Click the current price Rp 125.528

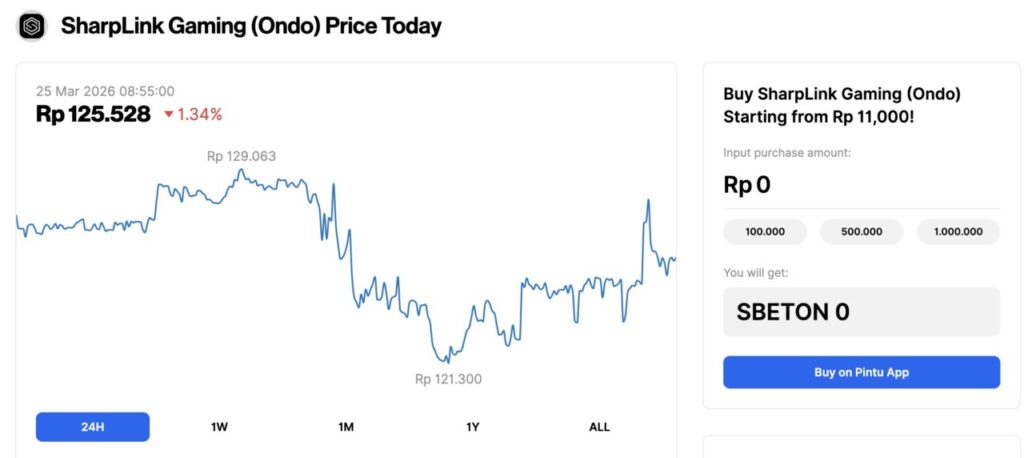point(93,114)
